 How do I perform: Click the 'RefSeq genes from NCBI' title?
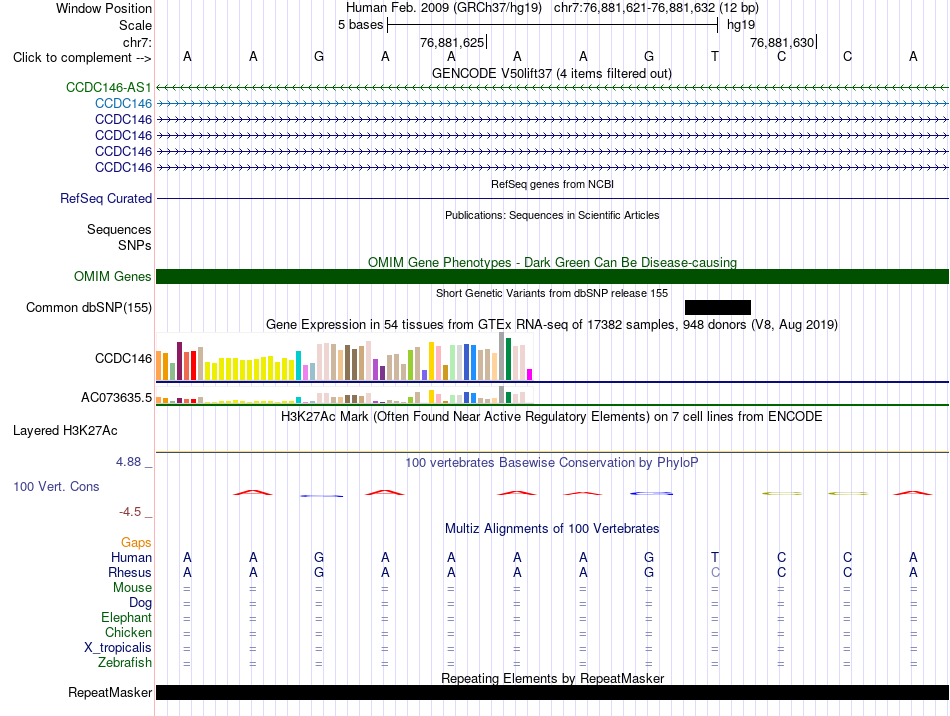pos(553,184)
